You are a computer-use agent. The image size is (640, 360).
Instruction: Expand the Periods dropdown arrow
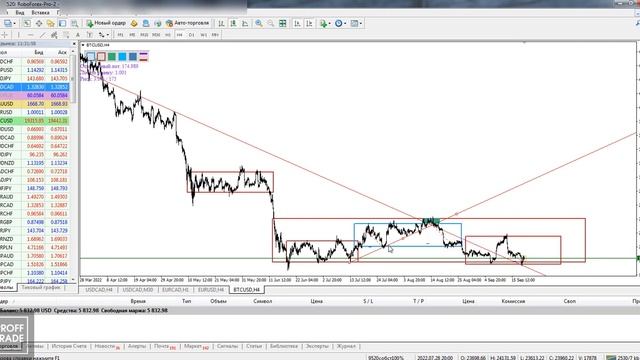click(345, 23)
